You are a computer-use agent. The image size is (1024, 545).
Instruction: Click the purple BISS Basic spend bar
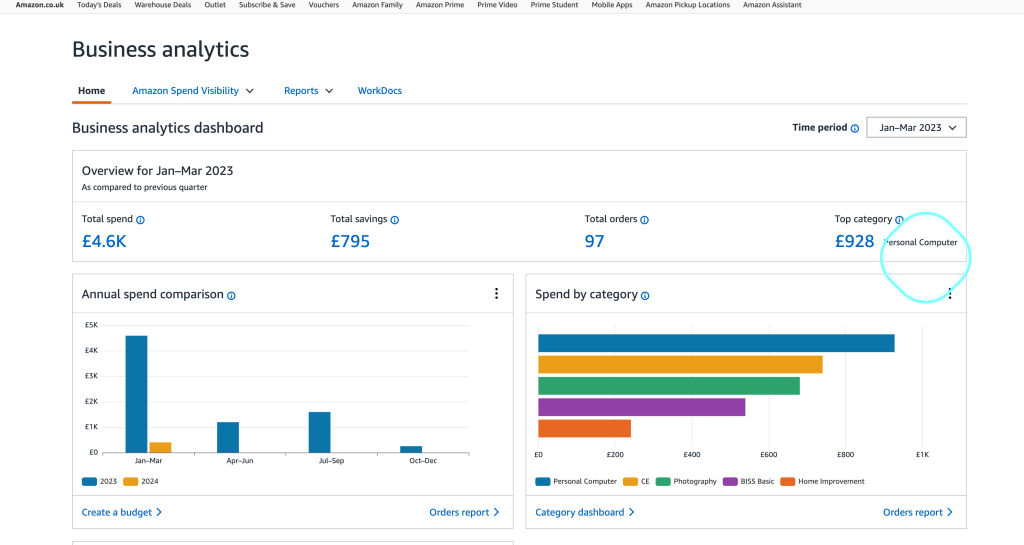point(641,407)
